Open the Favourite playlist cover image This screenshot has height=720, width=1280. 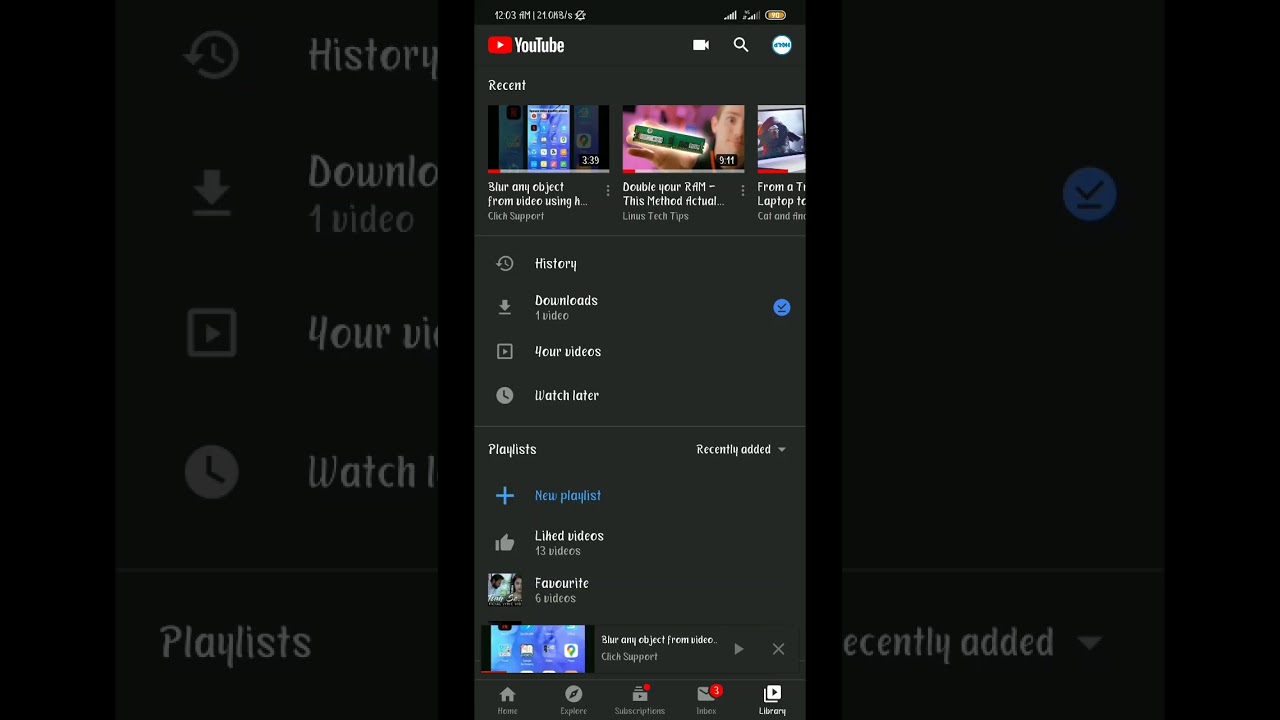[505, 590]
